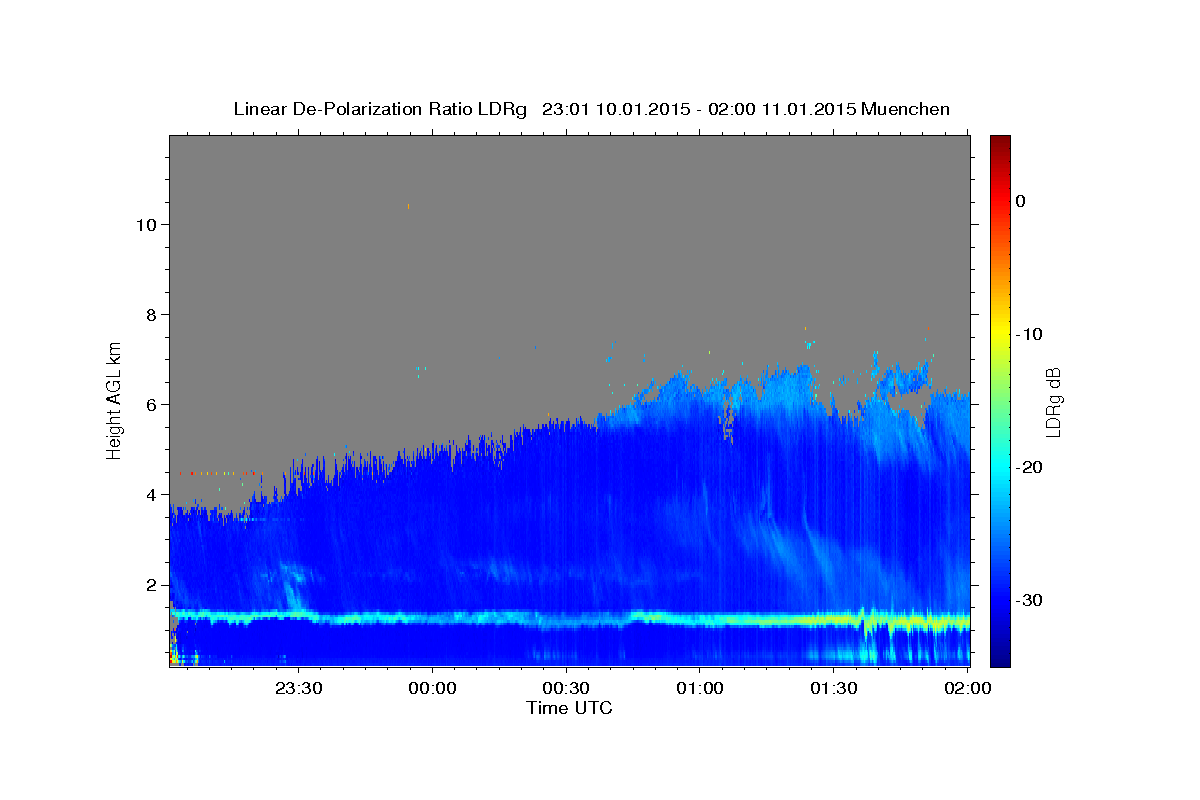
Task: Click the colorbar value "-30"
Action: tap(1030, 600)
